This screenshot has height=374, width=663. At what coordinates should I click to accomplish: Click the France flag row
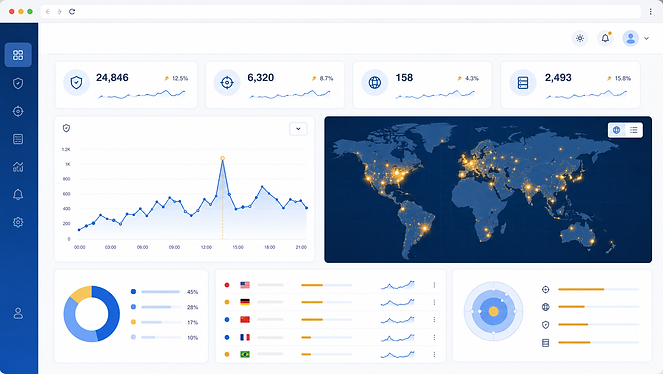coord(331,337)
